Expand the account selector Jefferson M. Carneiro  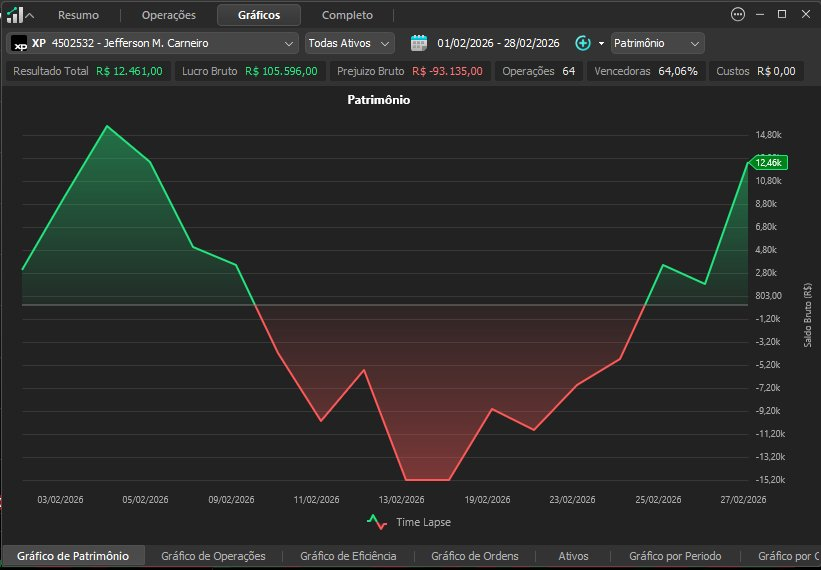152,43
